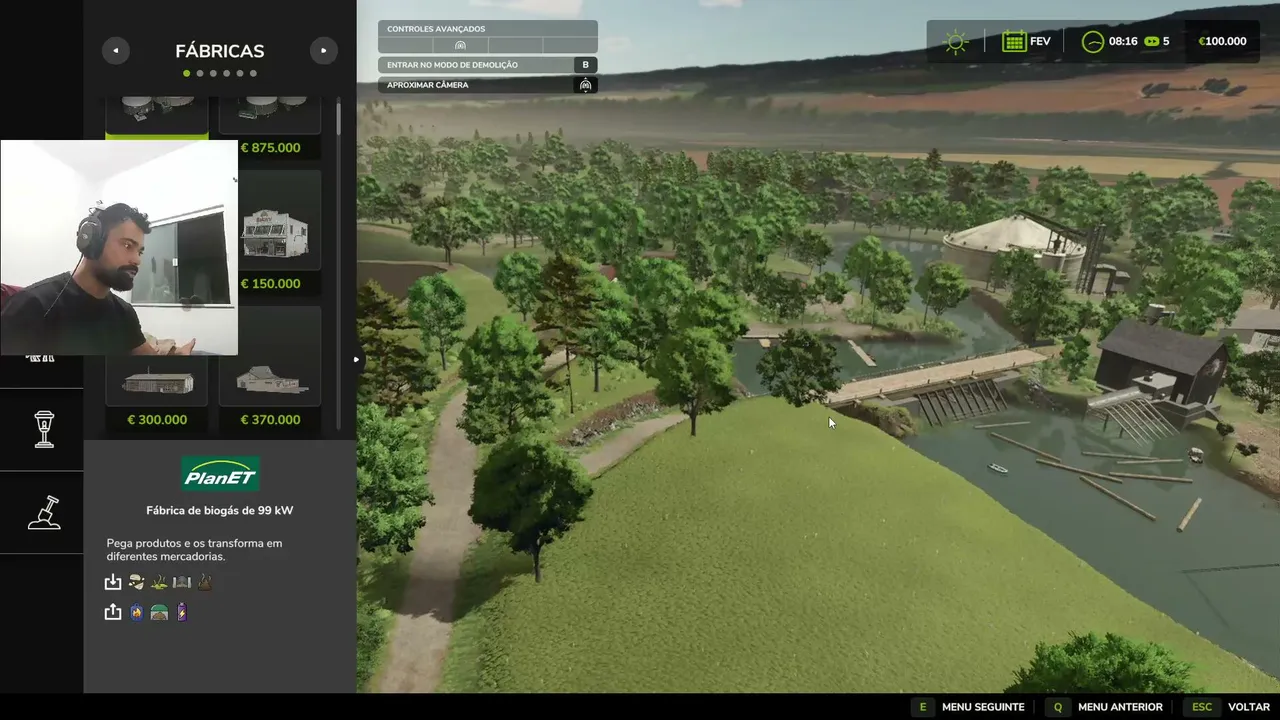Image resolution: width=1280 pixels, height=720 pixels.
Task: Click the fast-forward time speed icon
Action: point(1151,42)
